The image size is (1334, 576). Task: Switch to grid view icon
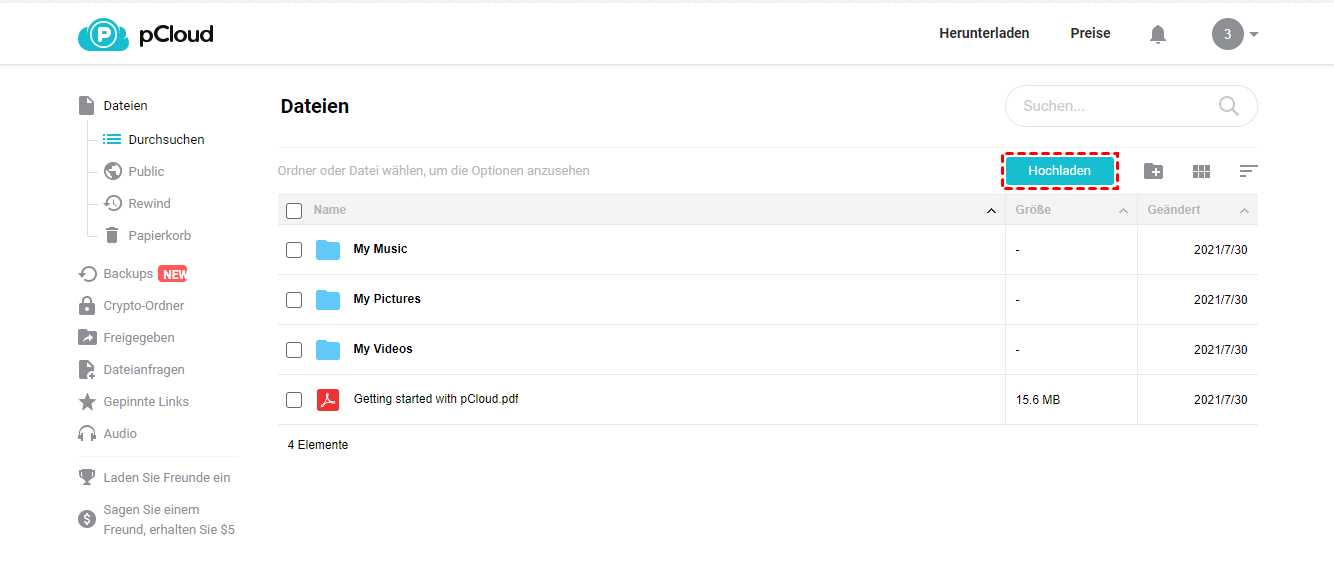pos(1201,171)
